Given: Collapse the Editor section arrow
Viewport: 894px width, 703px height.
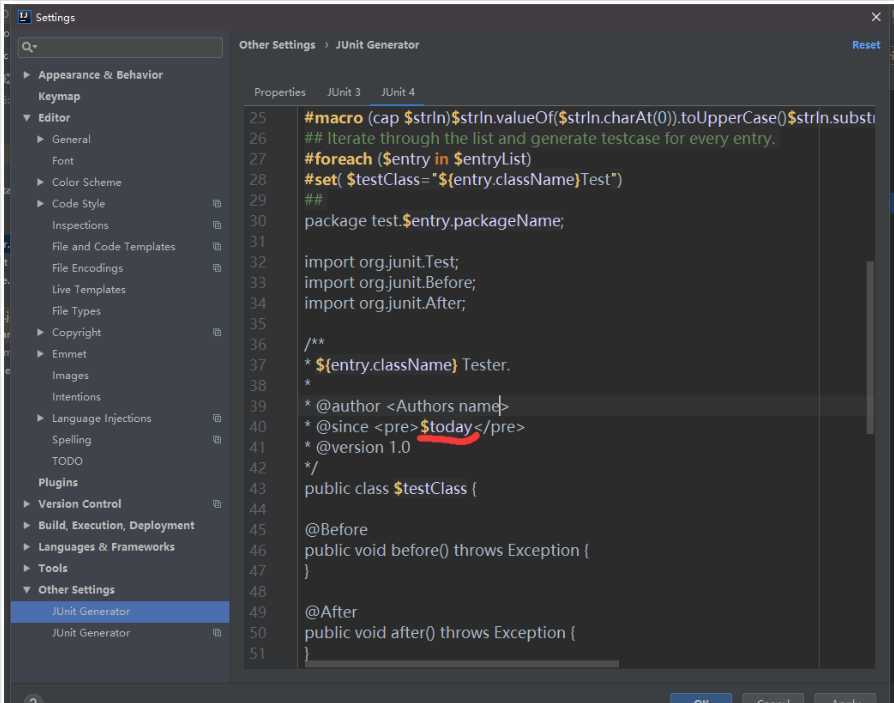Looking at the screenshot, I should pos(27,117).
